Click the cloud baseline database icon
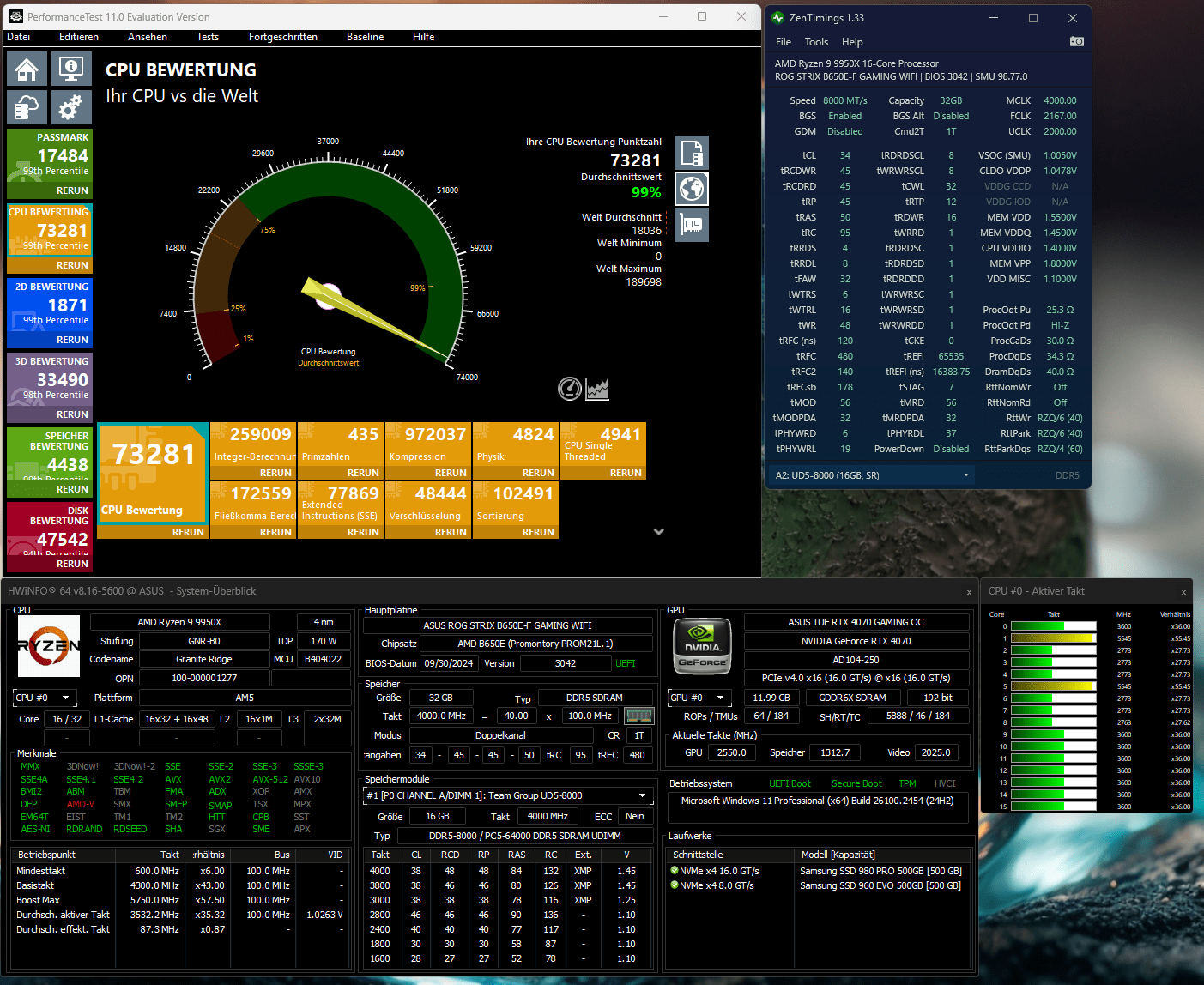The image size is (1204, 985). coord(27,107)
